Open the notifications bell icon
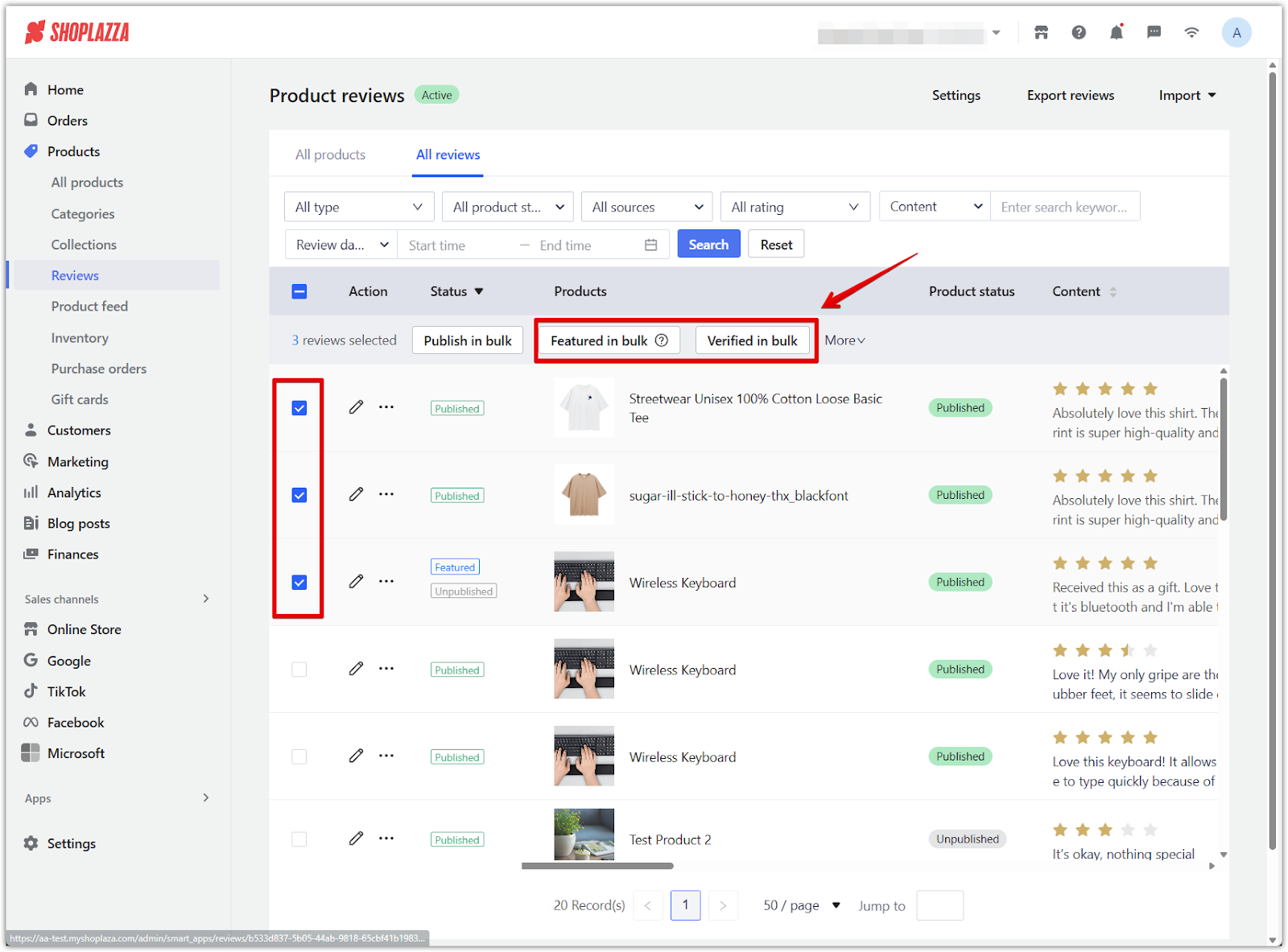This screenshot has width=1288, height=952. (1117, 32)
